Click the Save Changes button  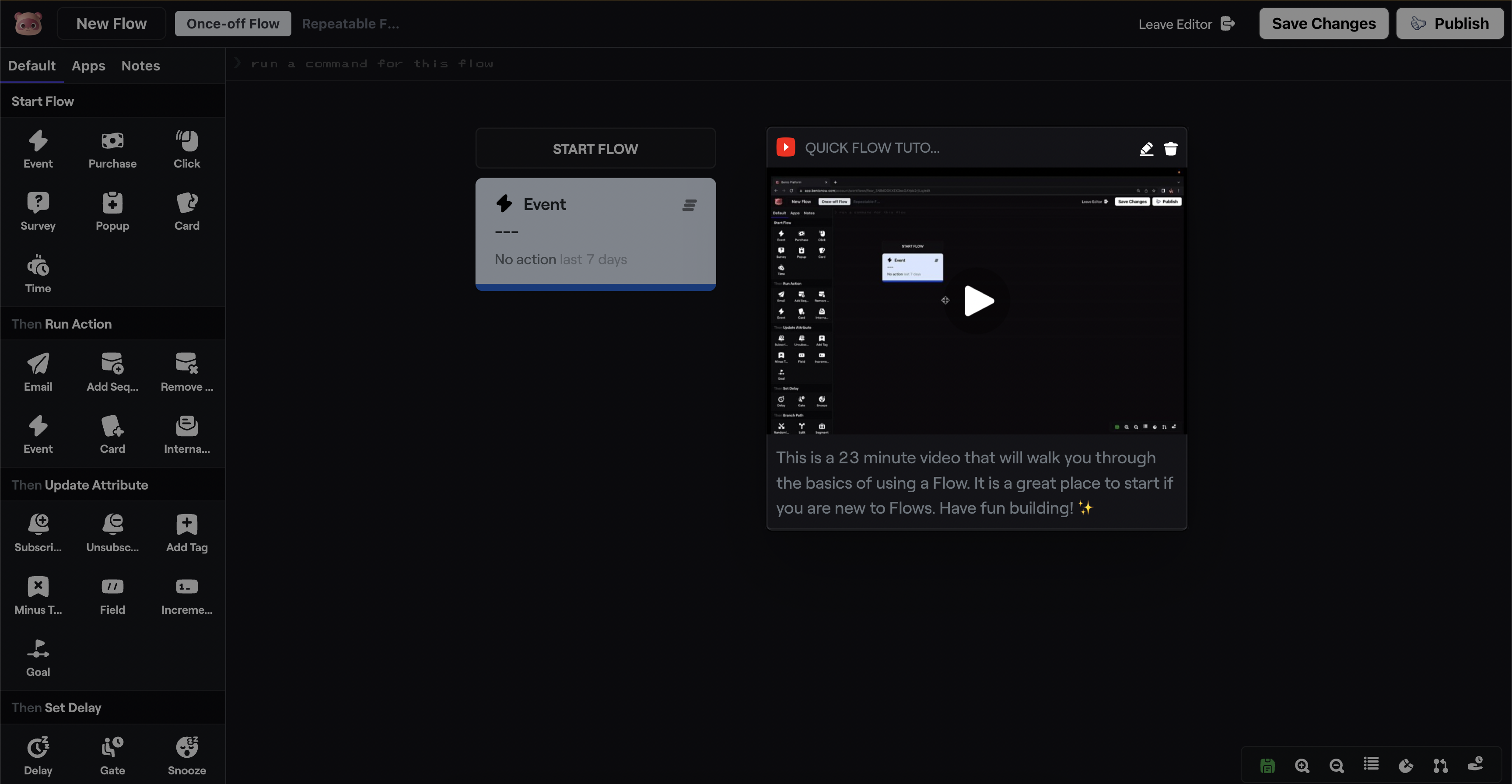1323,24
